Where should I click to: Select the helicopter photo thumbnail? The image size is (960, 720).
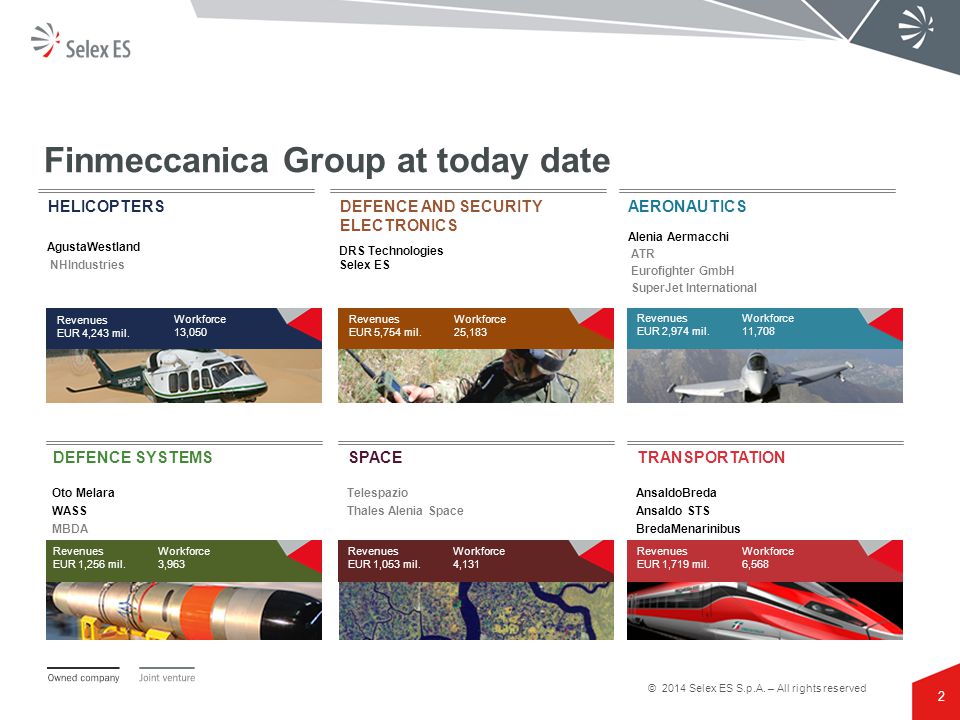click(x=184, y=376)
